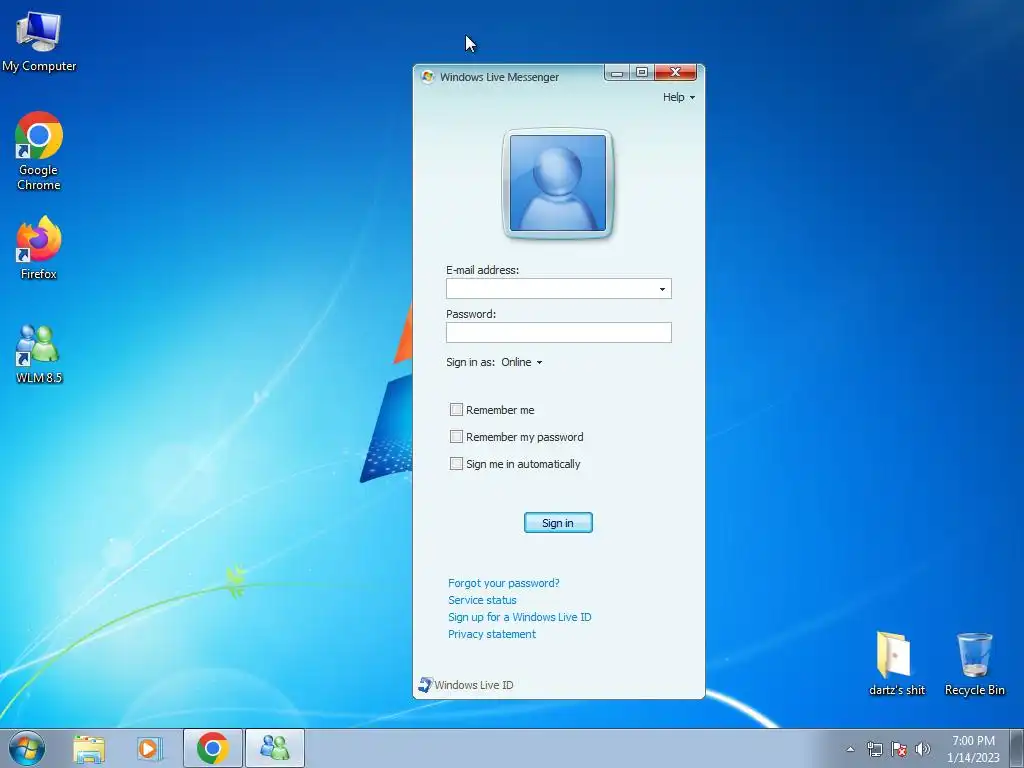Viewport: 1024px width, 768px height.
Task: Click the Windows Start orb
Action: click(x=27, y=748)
